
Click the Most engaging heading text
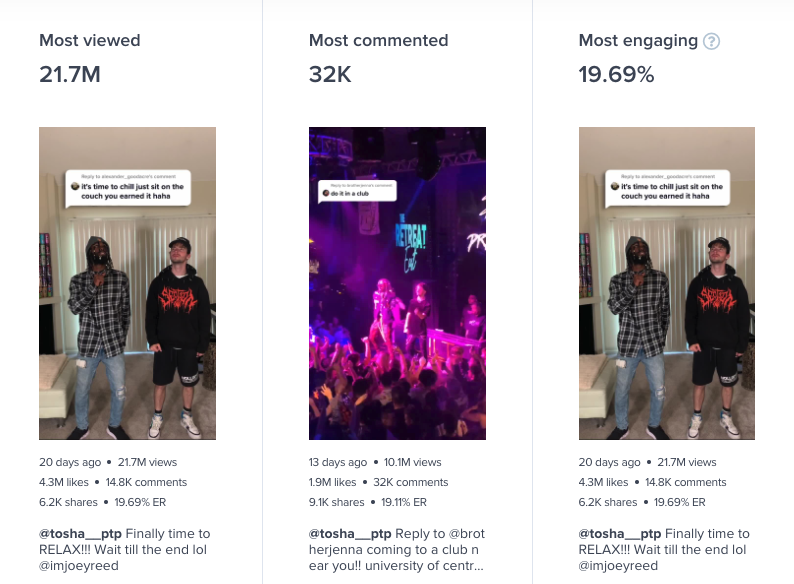click(x=638, y=41)
